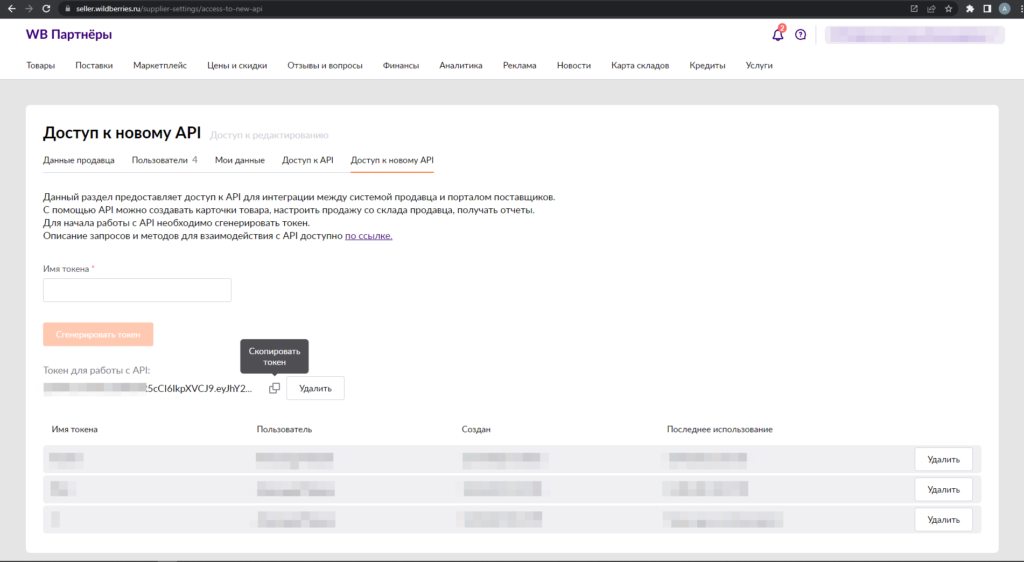Copy the API token with copy icon
Image resolution: width=1024 pixels, height=562 pixels.
coord(274,388)
